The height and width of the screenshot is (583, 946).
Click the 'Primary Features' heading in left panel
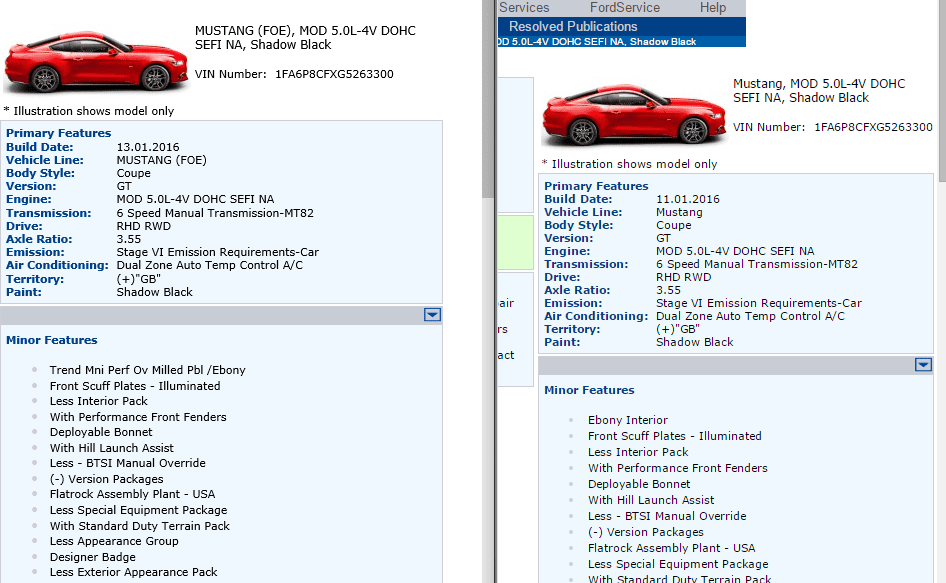(x=59, y=133)
